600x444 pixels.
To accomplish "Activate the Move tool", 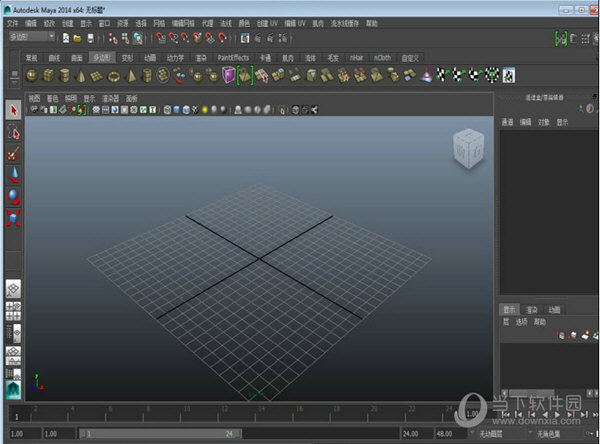I will coord(13,175).
